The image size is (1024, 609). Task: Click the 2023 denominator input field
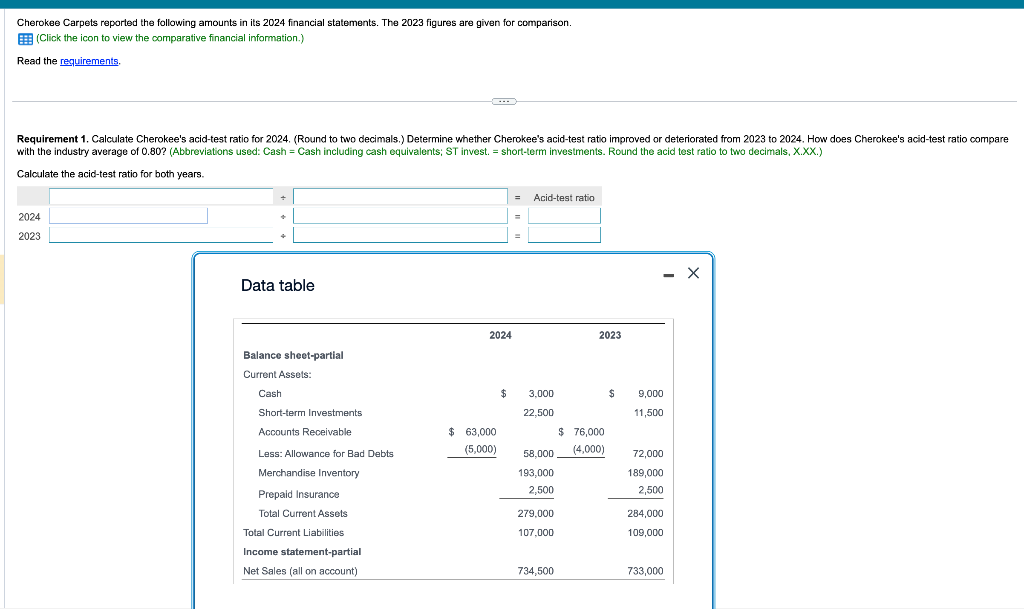tap(400, 235)
